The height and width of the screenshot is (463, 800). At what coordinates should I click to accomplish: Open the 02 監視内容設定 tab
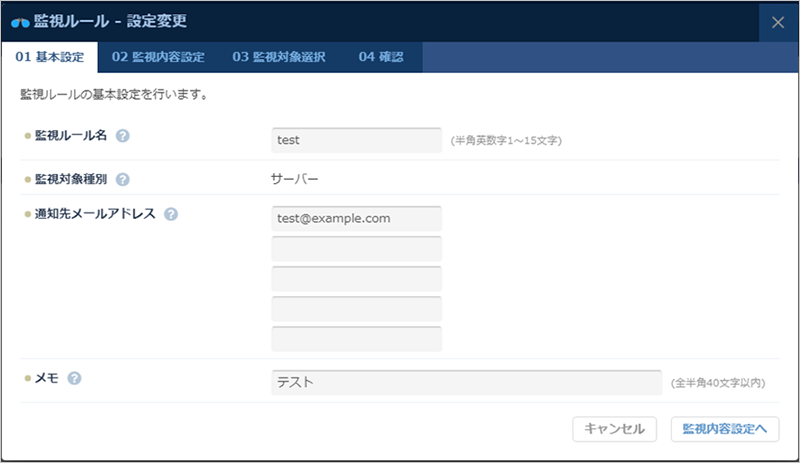pos(158,57)
